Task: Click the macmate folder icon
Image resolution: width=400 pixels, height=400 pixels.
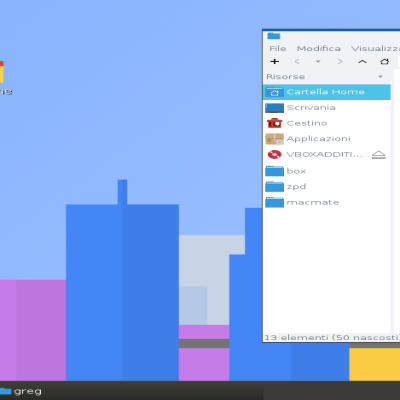Action: (x=274, y=202)
